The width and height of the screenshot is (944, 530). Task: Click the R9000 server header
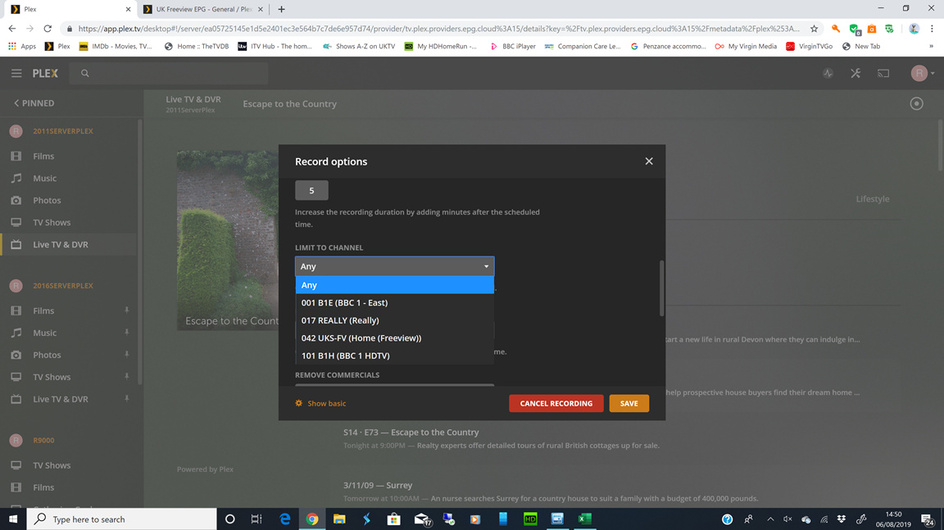43,440
